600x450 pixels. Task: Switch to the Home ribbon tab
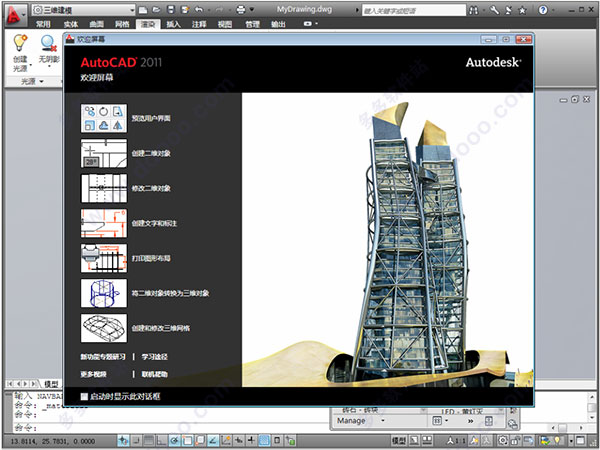tap(43, 24)
